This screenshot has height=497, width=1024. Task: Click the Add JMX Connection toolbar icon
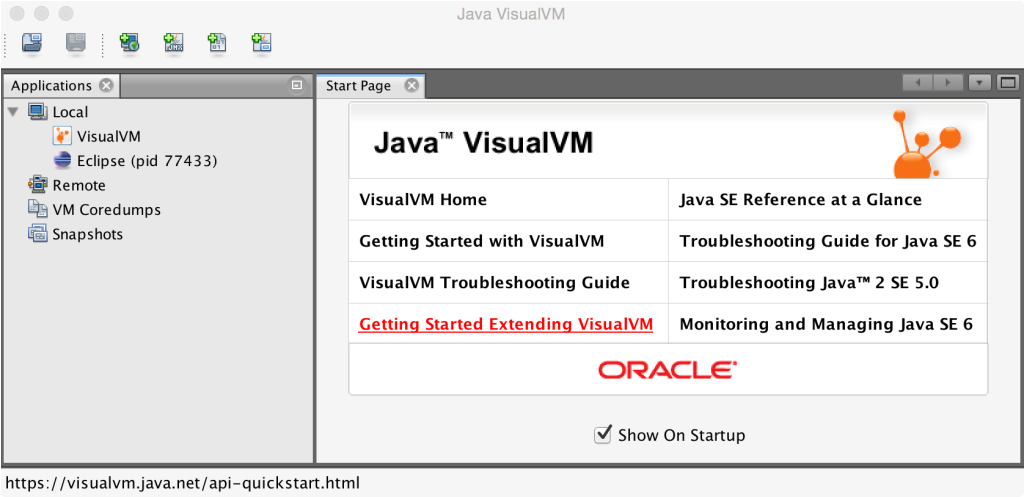[174, 44]
